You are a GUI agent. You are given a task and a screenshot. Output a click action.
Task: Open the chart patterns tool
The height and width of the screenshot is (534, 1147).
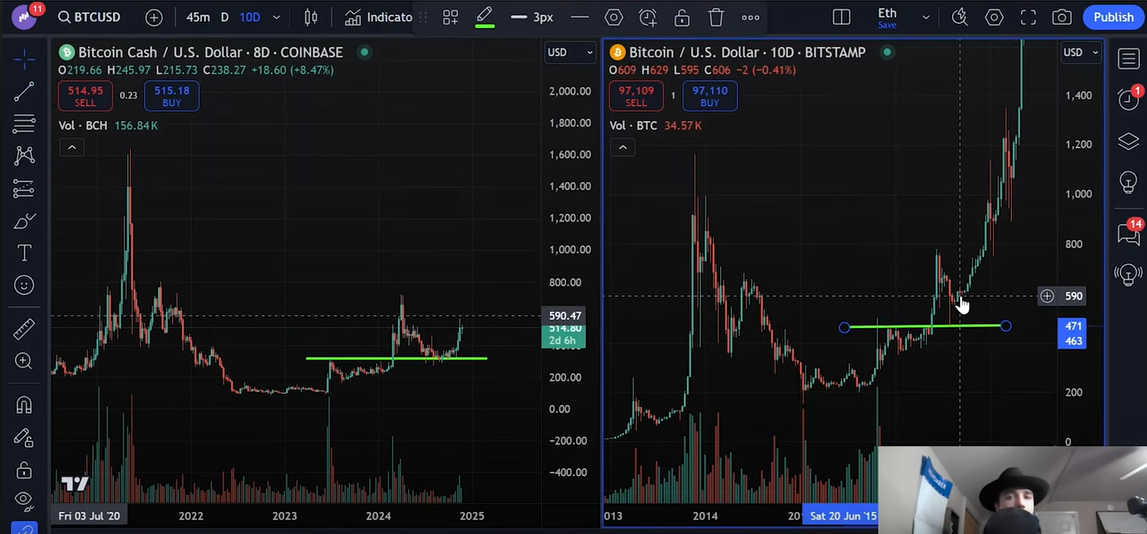tap(24, 155)
